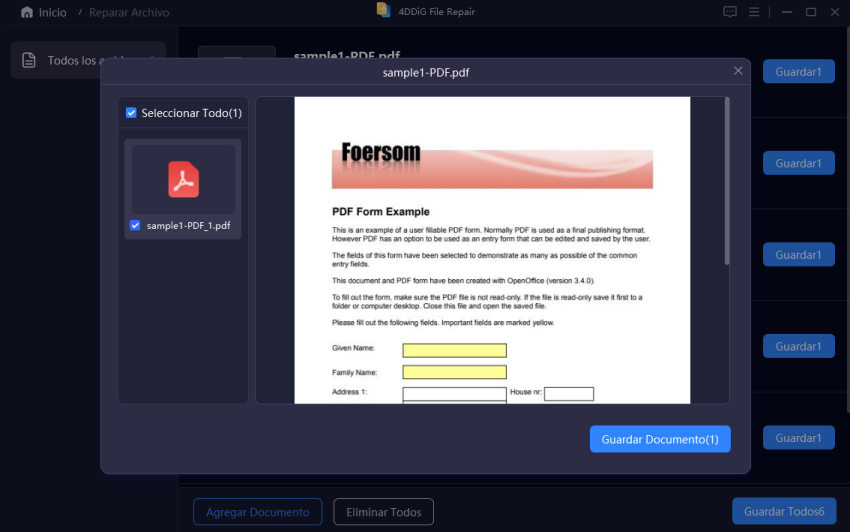
Task: Toggle the Seleccionar Todo(1) checkbox
Action: pos(131,113)
